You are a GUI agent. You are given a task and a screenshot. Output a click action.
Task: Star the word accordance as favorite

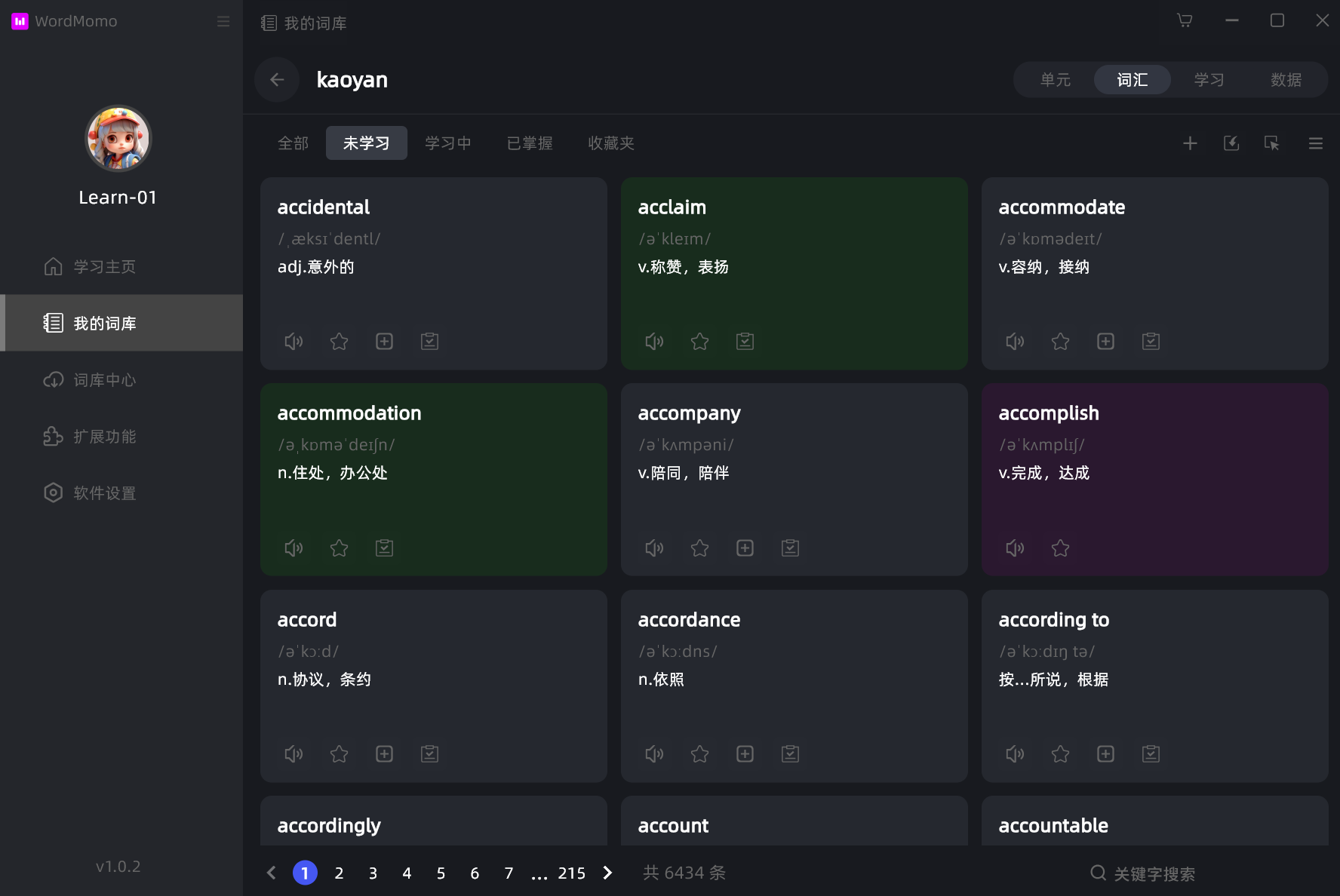pyautogui.click(x=699, y=754)
